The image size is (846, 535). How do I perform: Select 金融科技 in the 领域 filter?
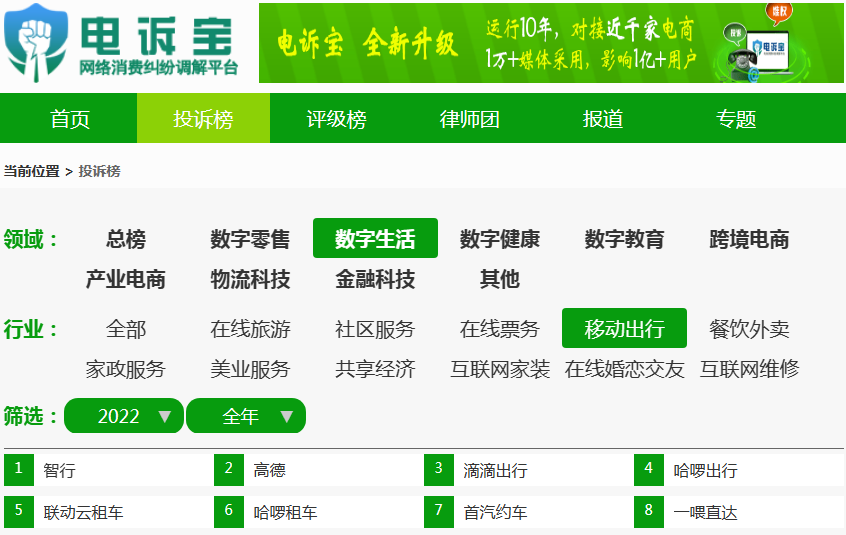point(375,279)
